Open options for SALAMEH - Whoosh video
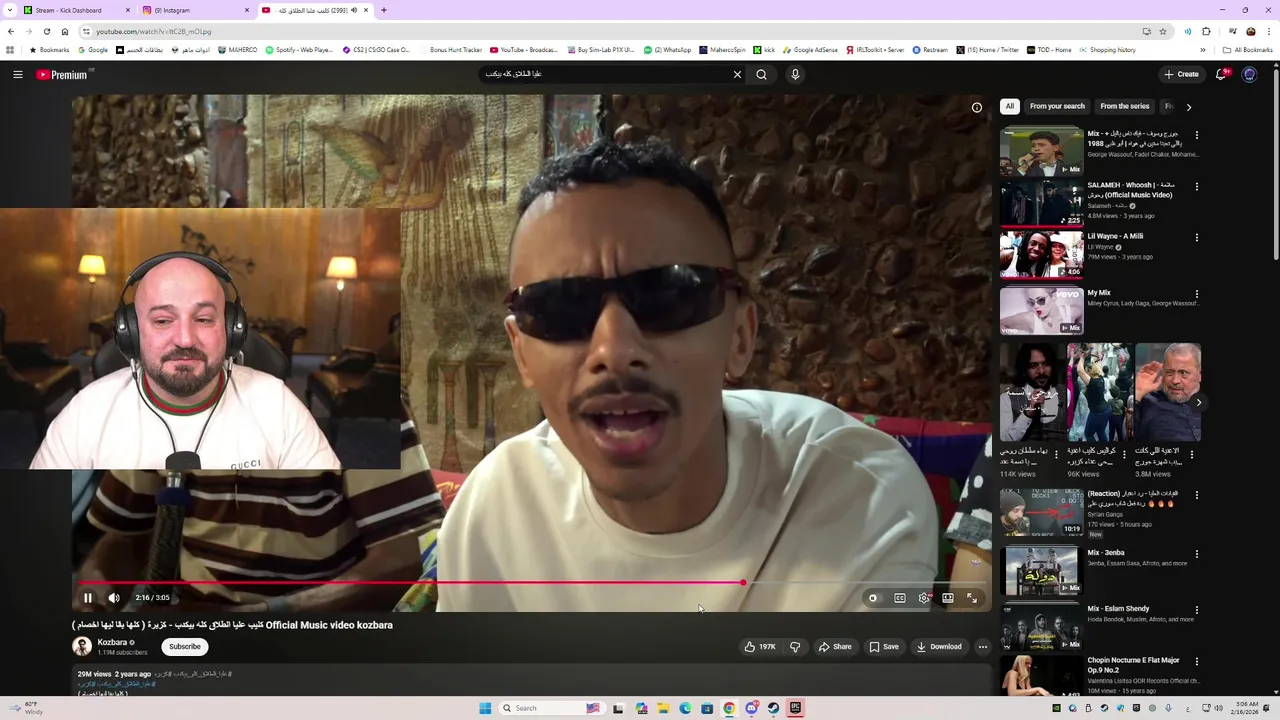The width and height of the screenshot is (1280, 720). [1197, 186]
